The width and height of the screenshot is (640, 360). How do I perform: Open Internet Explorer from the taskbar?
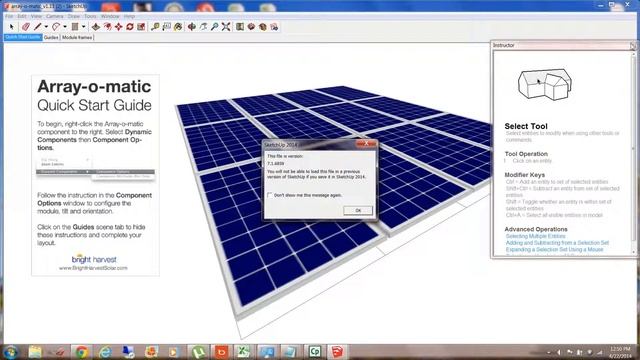pyautogui.click(x=105, y=351)
